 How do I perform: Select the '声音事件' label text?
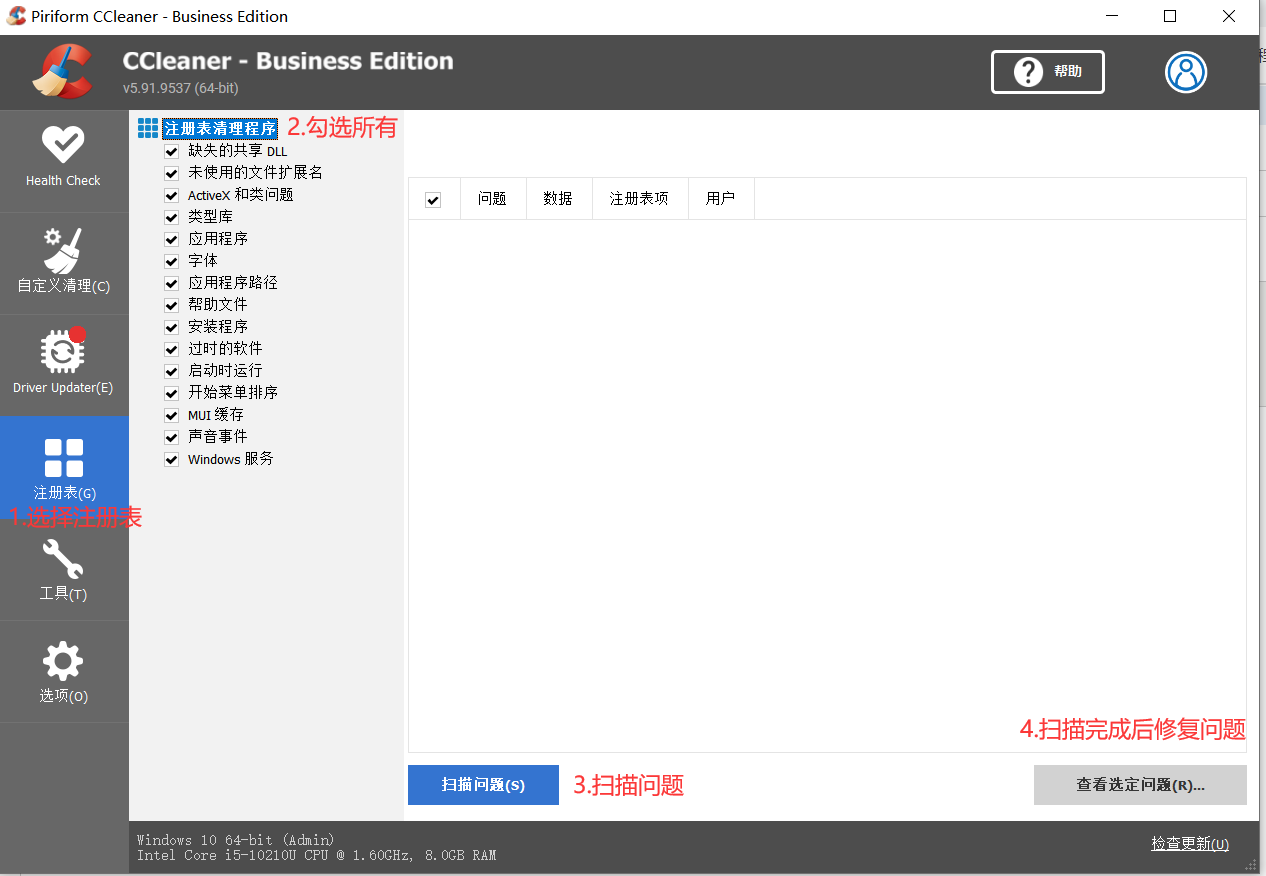click(217, 437)
